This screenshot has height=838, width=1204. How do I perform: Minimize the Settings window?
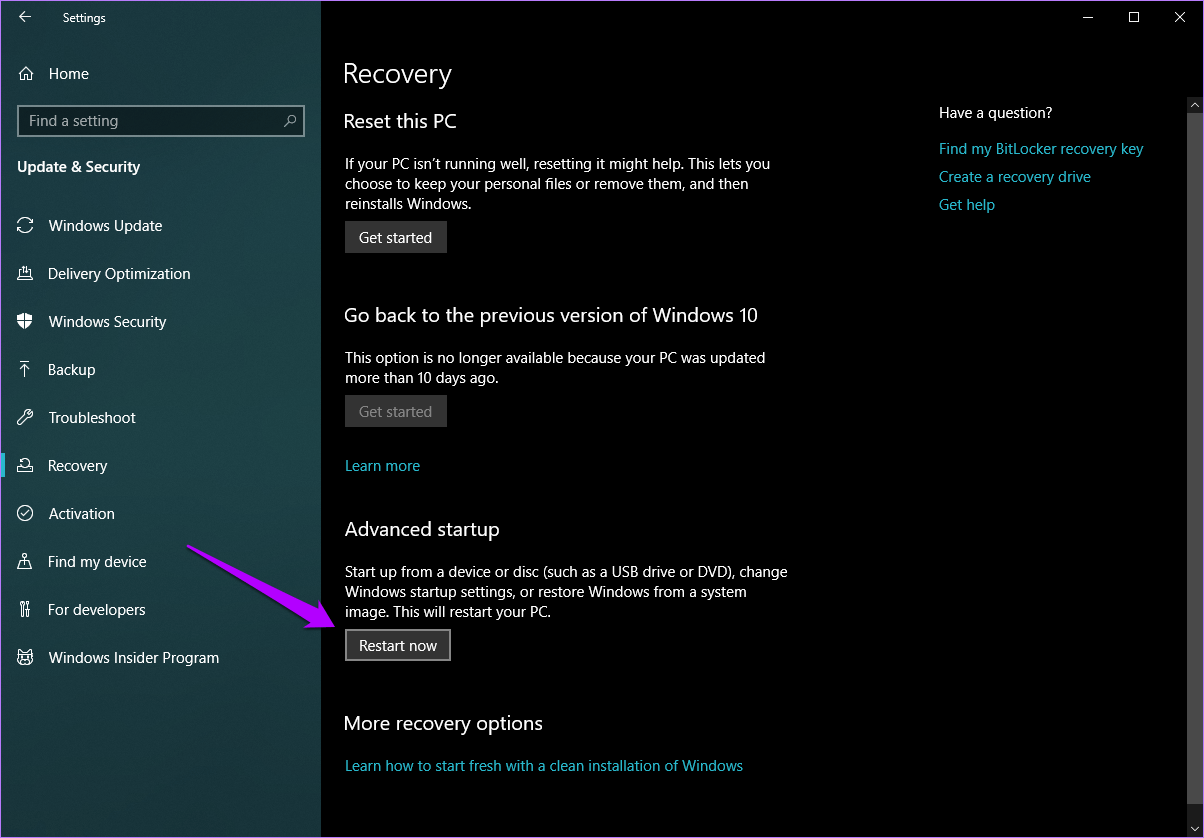[1088, 17]
